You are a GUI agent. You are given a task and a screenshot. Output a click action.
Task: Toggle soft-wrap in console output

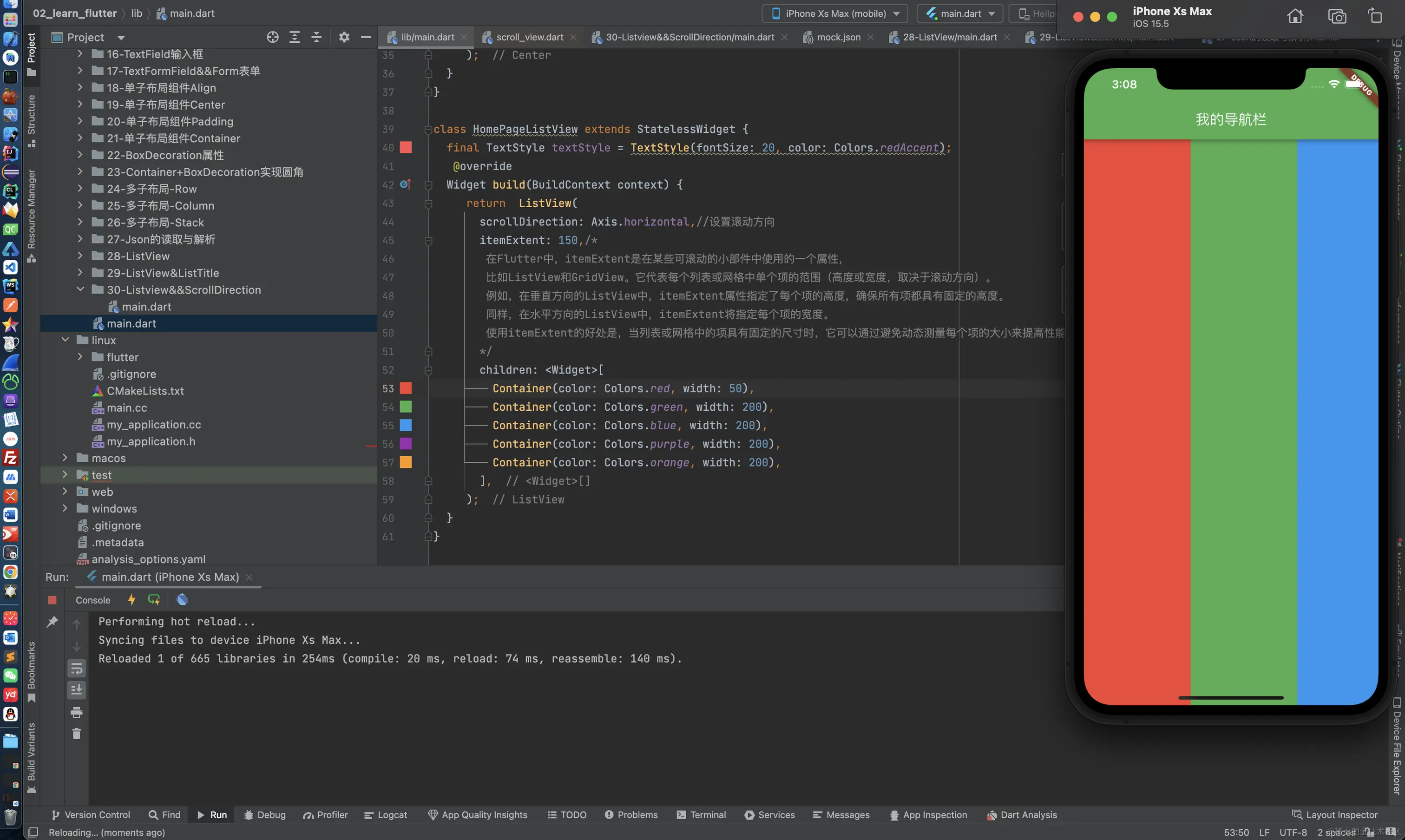click(76, 669)
